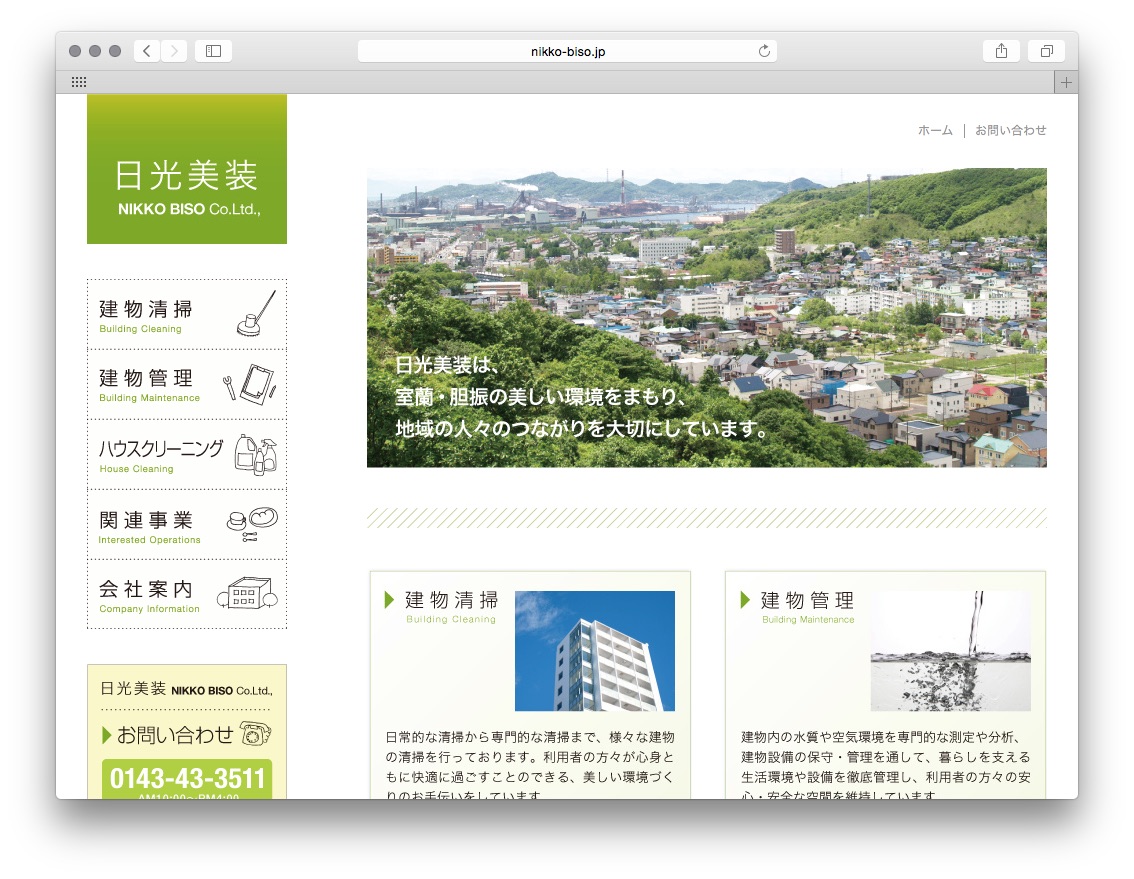The image size is (1134, 879).
Task: Open Top Sites grid icon in favorites bar
Action: pyautogui.click(x=79, y=83)
